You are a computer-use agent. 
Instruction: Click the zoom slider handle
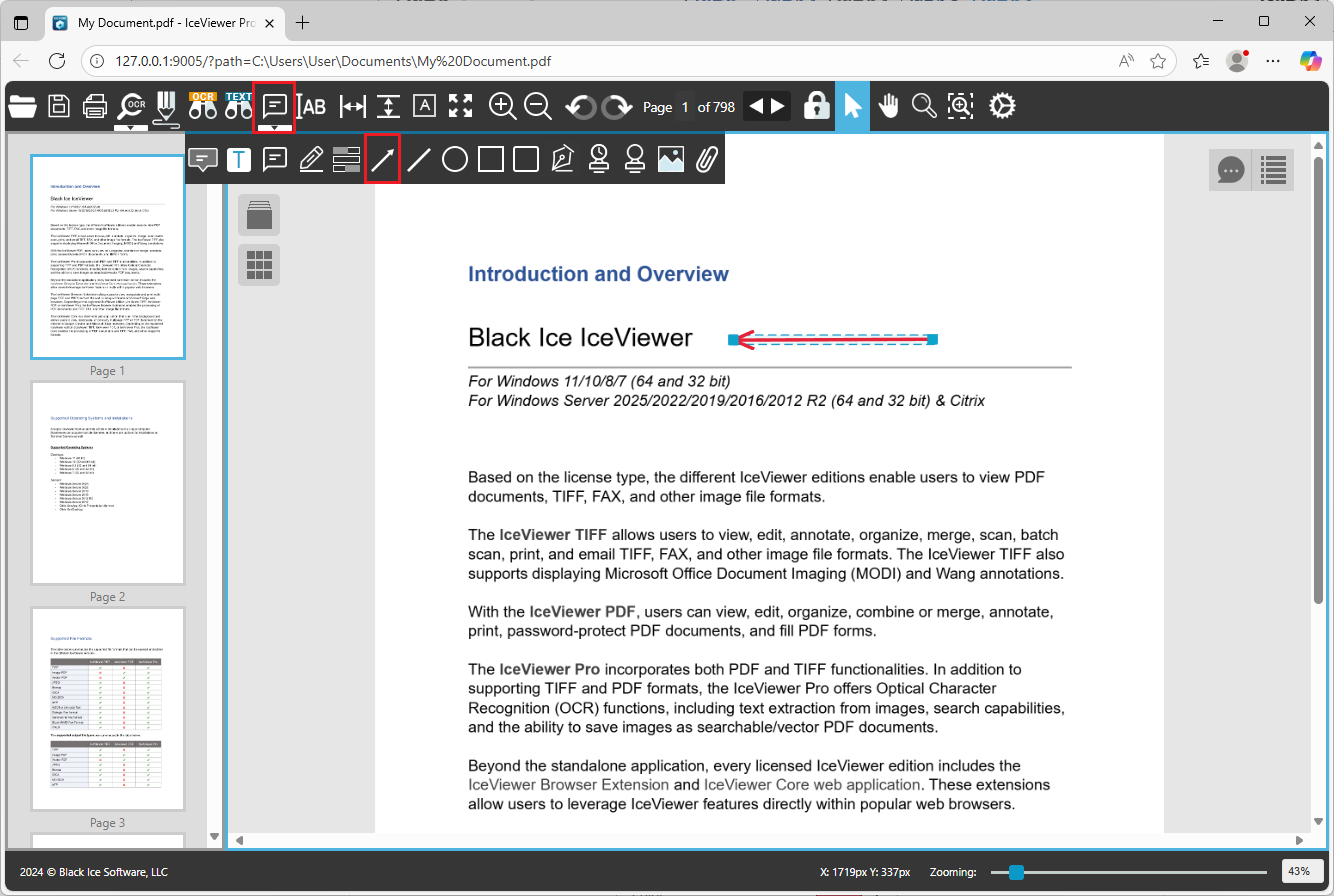tap(1017, 872)
